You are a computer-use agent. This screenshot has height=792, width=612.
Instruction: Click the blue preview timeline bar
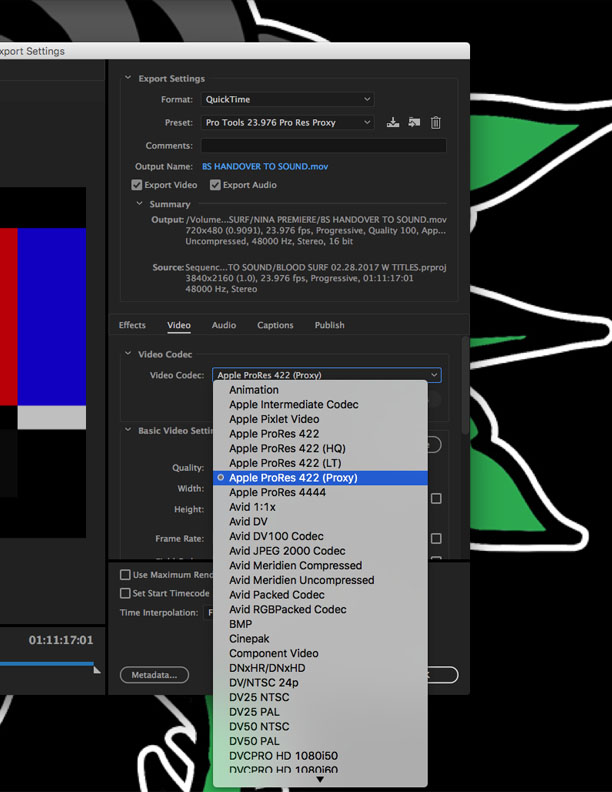[47, 663]
